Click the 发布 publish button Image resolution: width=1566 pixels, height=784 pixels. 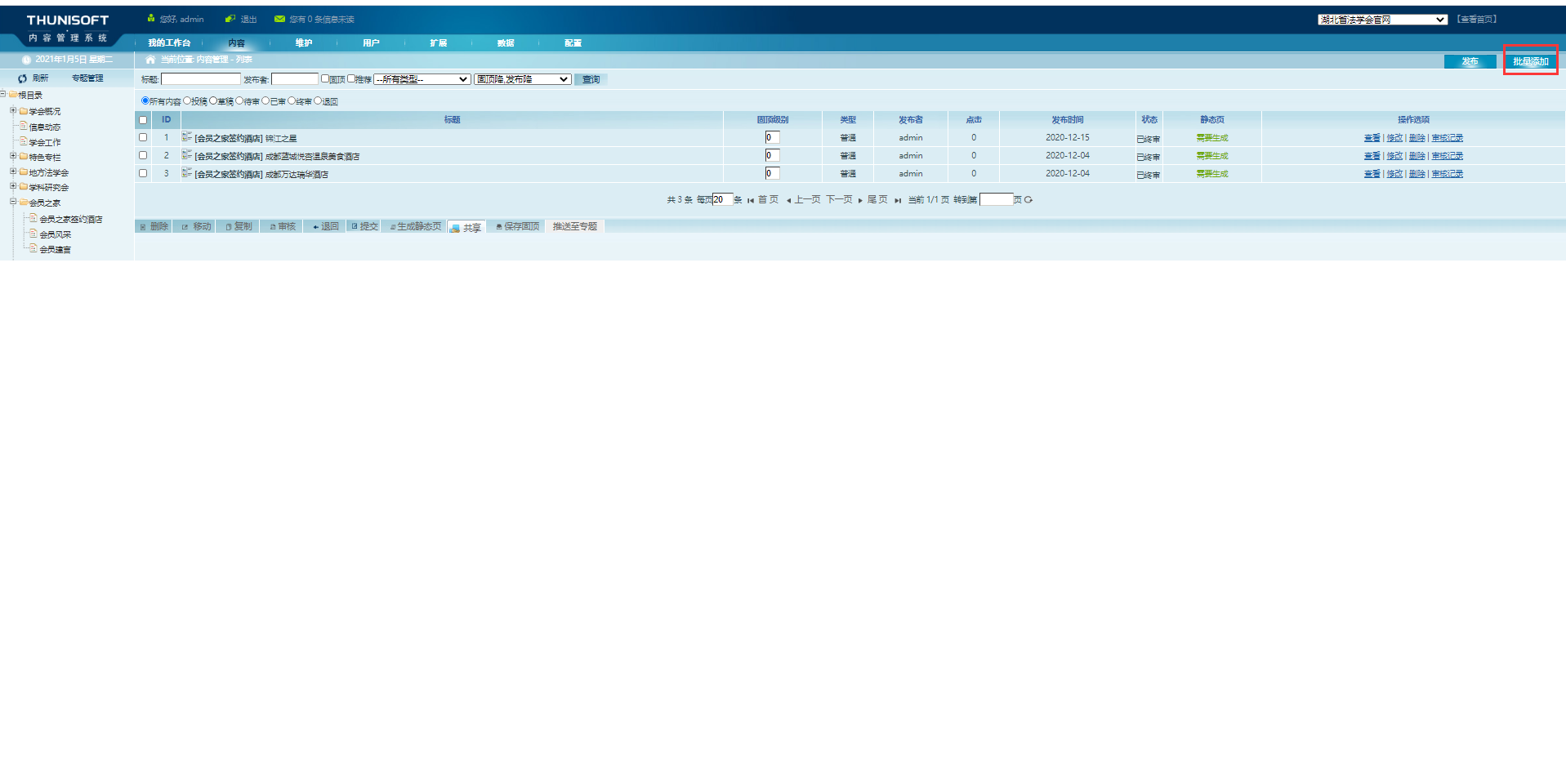[x=1470, y=61]
